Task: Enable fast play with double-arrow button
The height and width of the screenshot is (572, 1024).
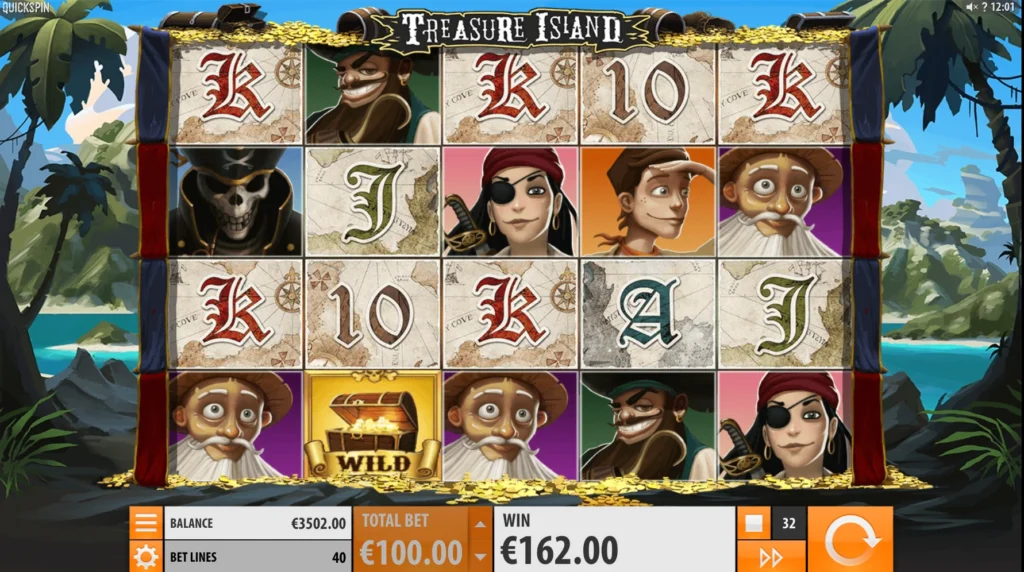Action: [x=771, y=557]
